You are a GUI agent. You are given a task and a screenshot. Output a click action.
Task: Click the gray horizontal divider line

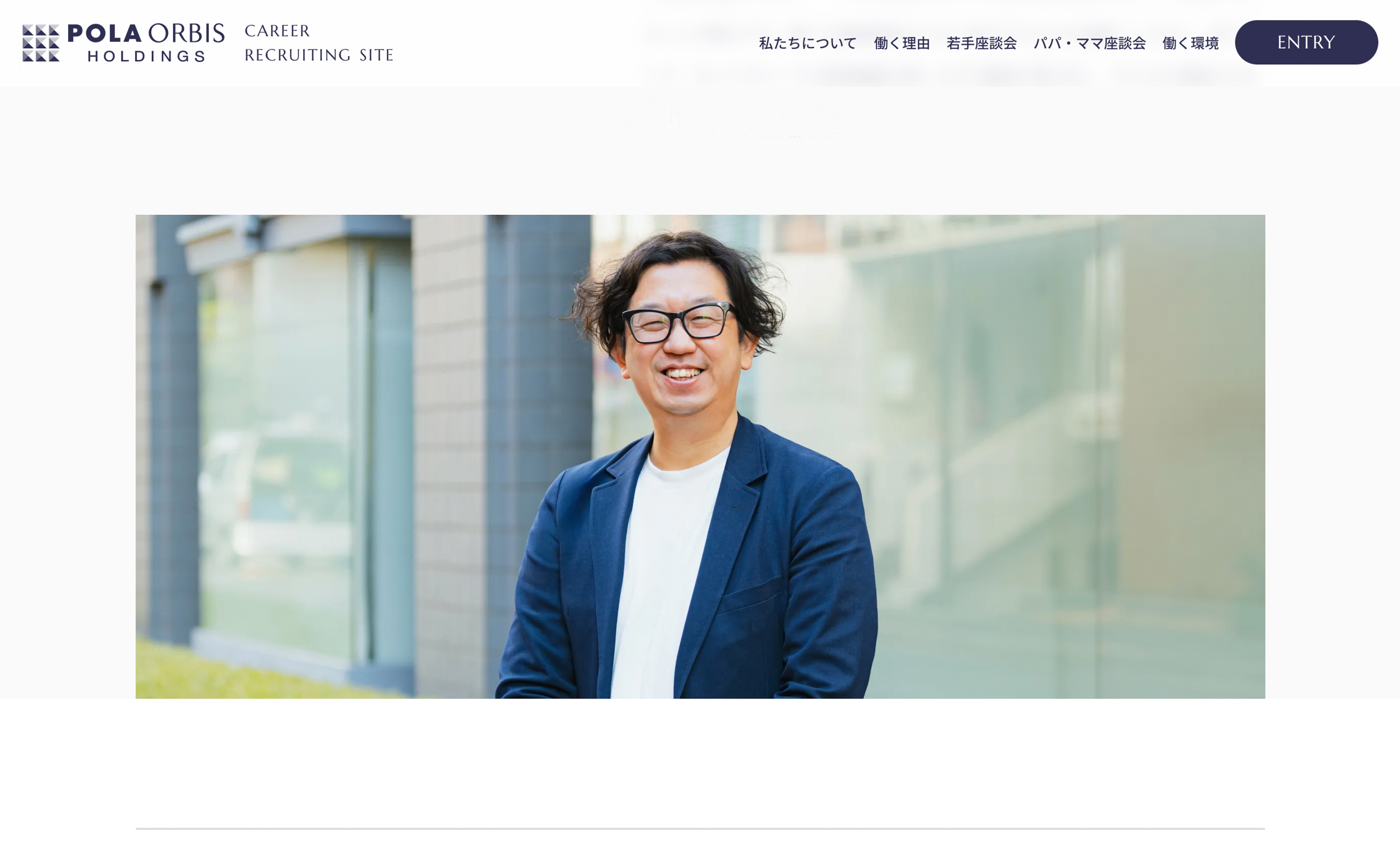tap(700, 829)
